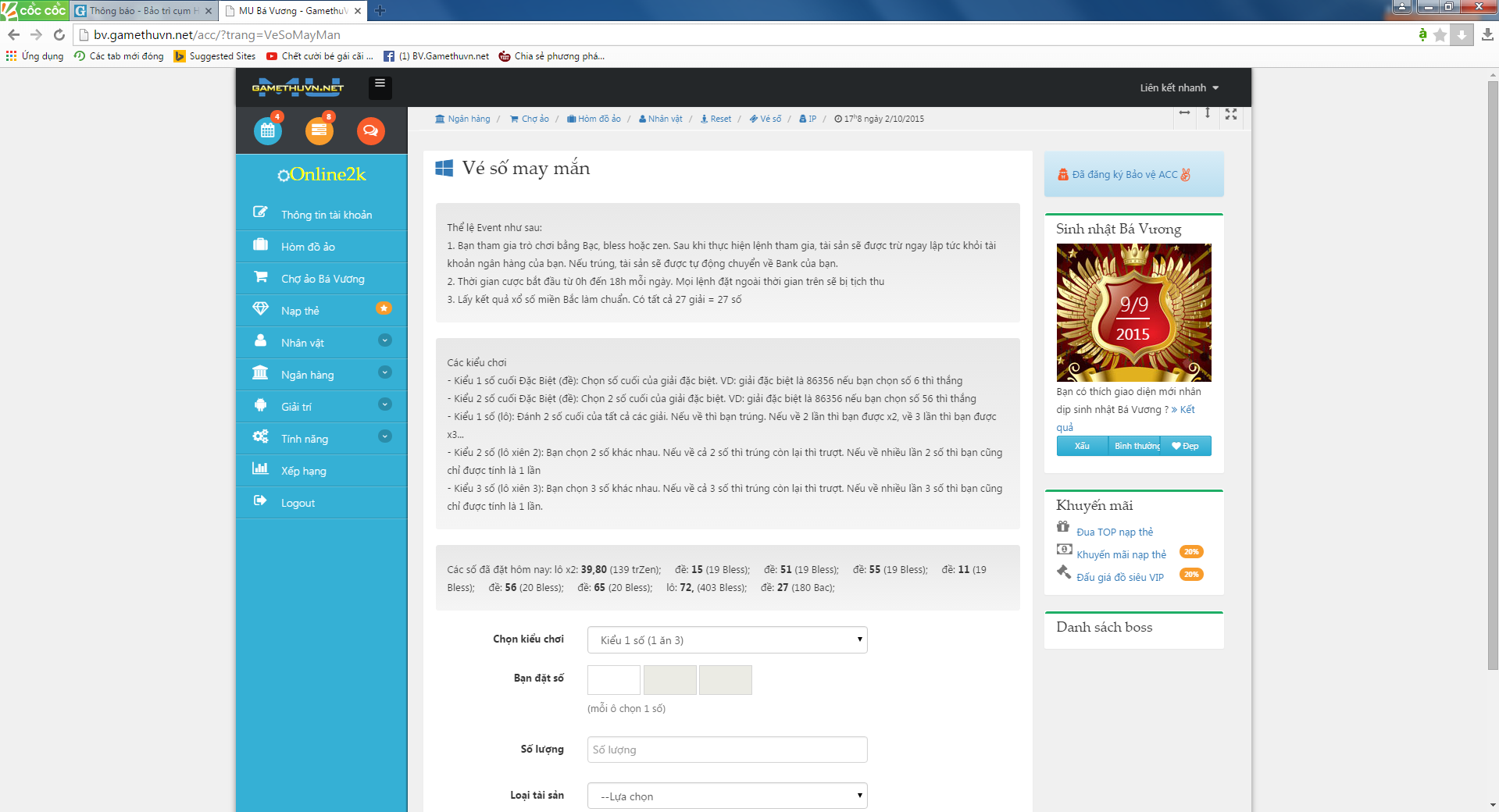Open a new browser tab

tap(380, 10)
